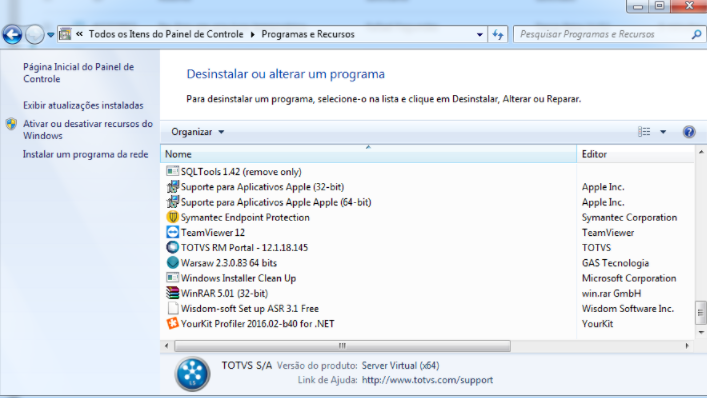The height and width of the screenshot is (398, 707).
Task: Click the Apple (64-bit) support installer icon
Action: 172,202
